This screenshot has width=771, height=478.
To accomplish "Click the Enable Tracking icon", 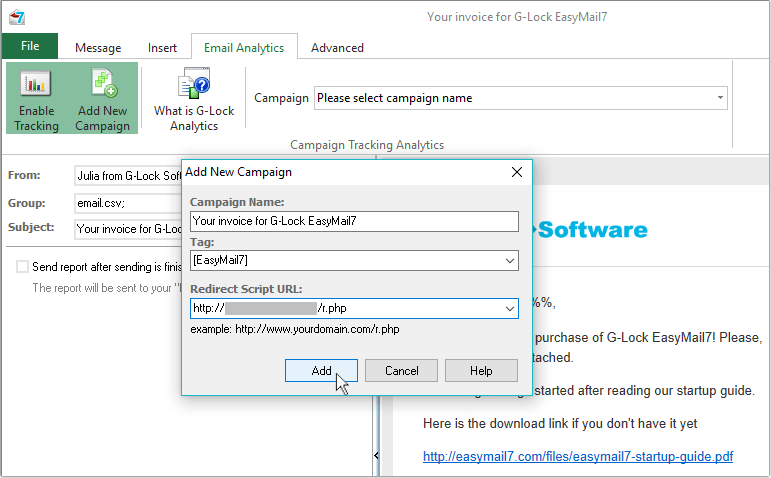I will pyautogui.click(x=36, y=98).
